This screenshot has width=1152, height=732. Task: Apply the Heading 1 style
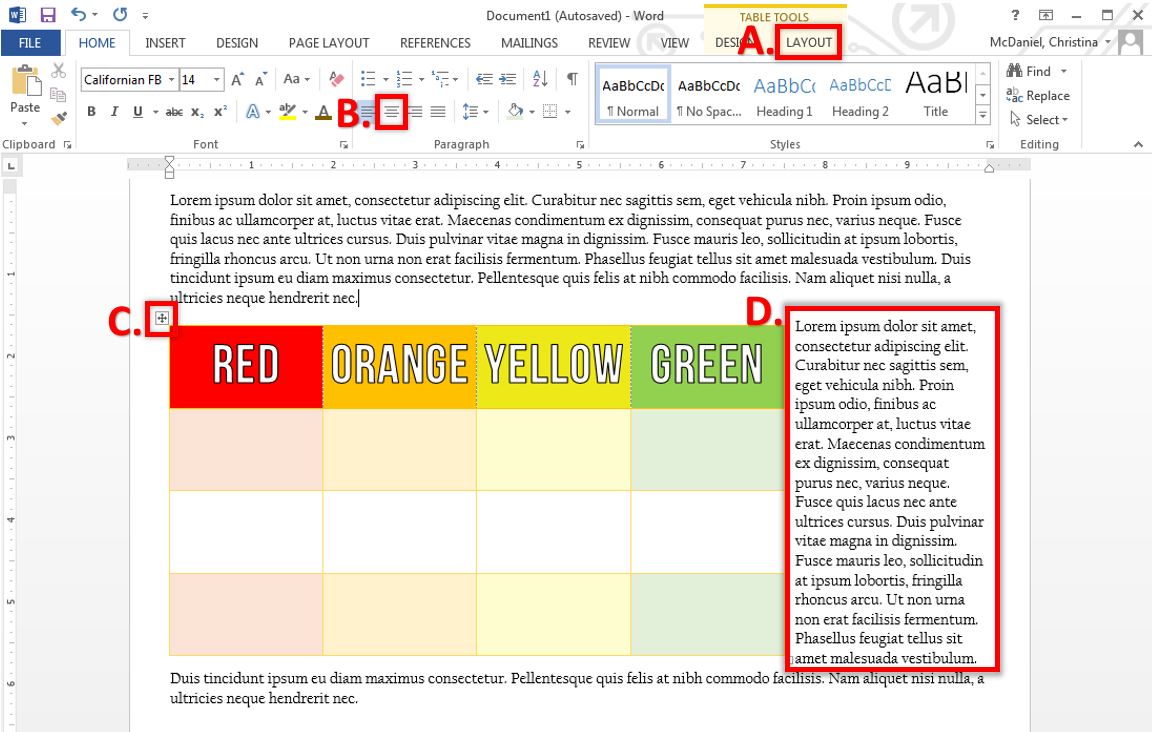(x=784, y=96)
